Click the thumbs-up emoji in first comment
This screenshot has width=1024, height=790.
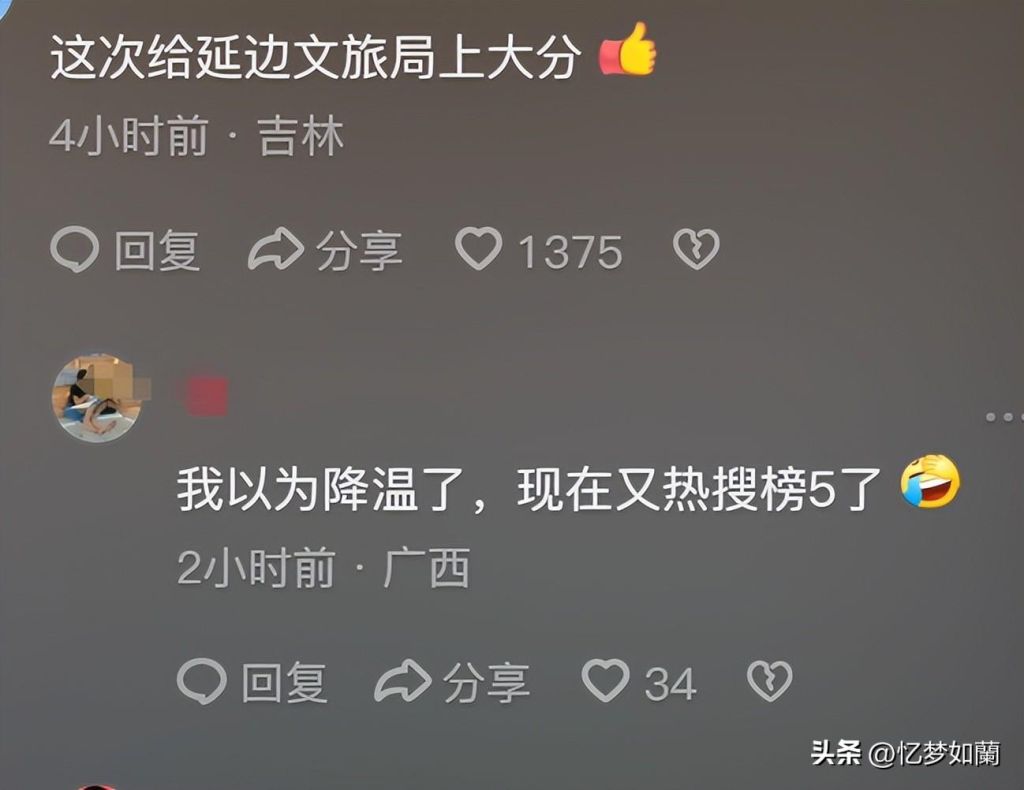pos(628,50)
